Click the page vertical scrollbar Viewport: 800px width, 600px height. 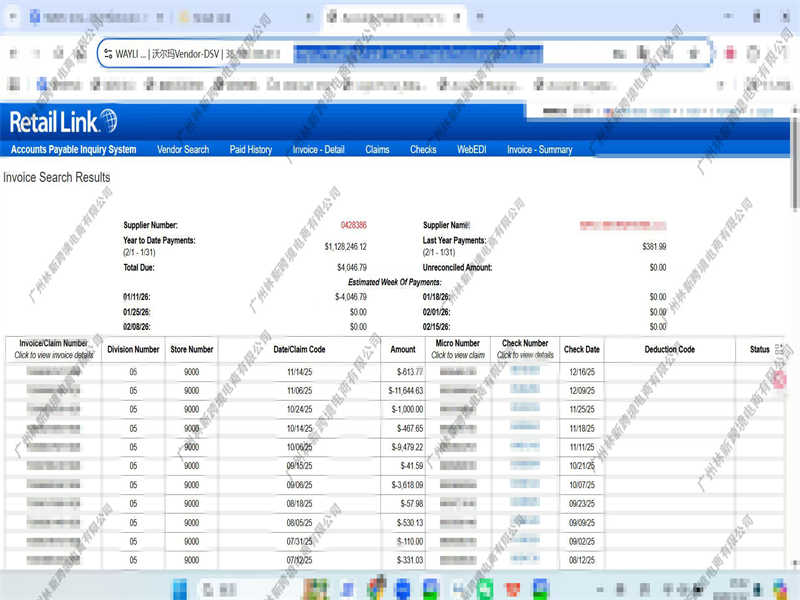(794, 163)
